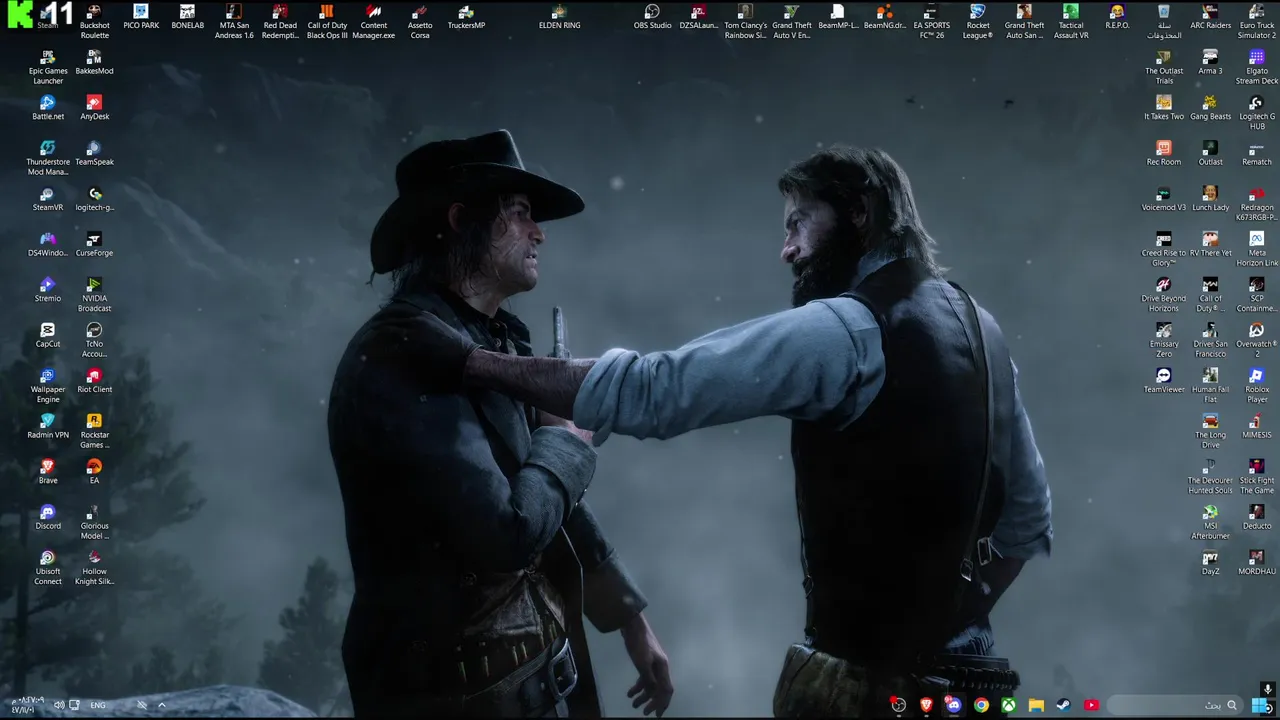
Task: Launch Rec Room from the desktop
Action: pos(1164,154)
